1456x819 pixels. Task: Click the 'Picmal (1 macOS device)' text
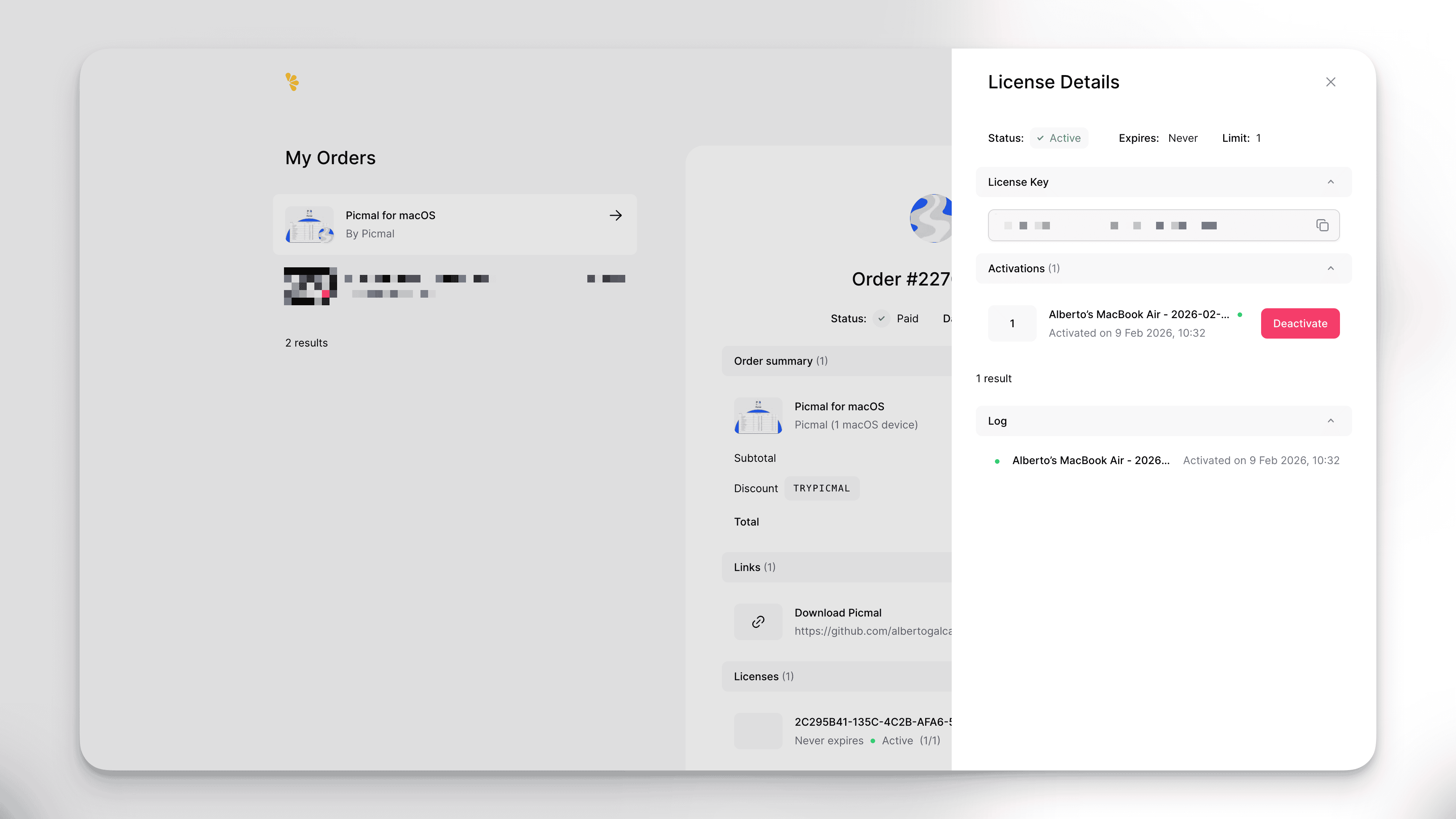(856, 425)
